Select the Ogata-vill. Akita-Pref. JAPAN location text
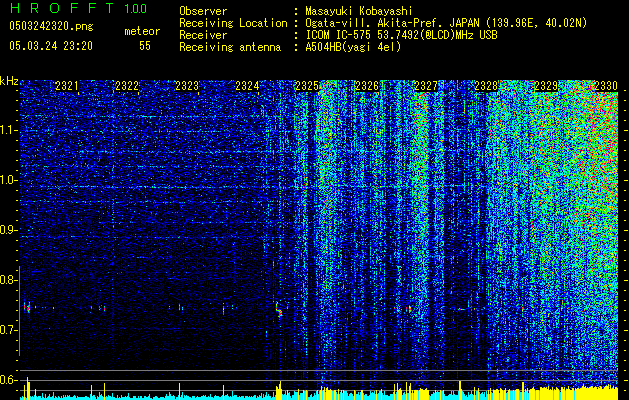This screenshot has height=400, width=629. pyautogui.click(x=446, y=23)
